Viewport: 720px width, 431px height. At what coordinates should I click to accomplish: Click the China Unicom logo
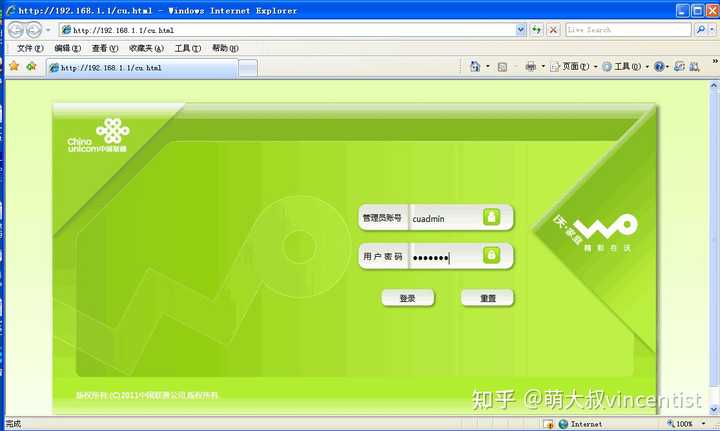(98, 135)
